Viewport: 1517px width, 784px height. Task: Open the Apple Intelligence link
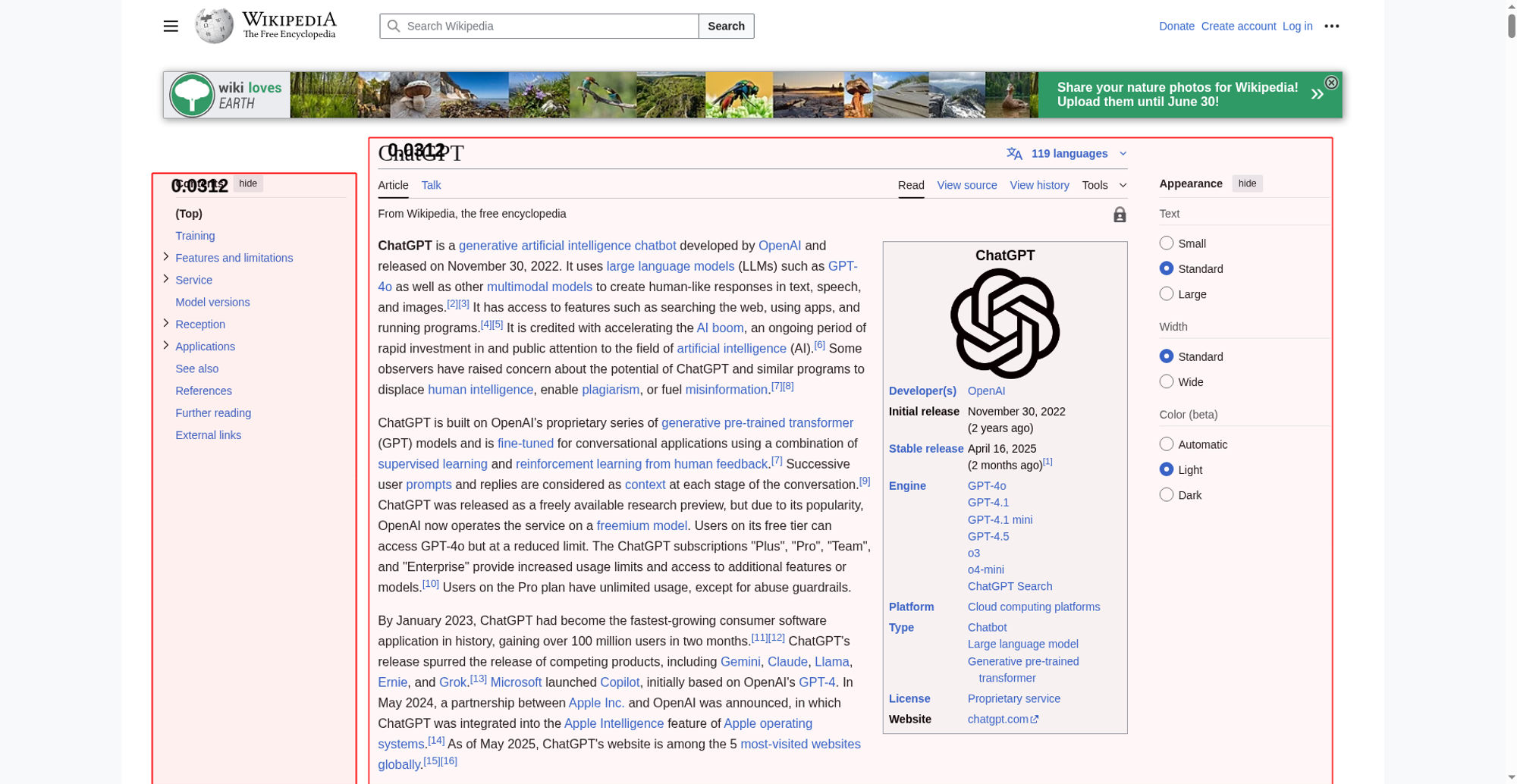(614, 723)
